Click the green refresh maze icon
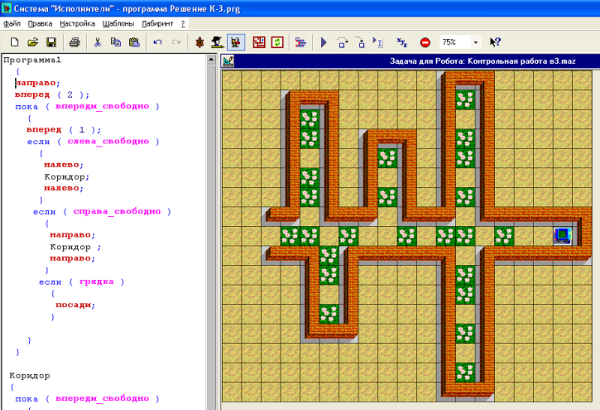Image resolution: width=600 pixels, height=410 pixels. pyautogui.click(x=277, y=43)
